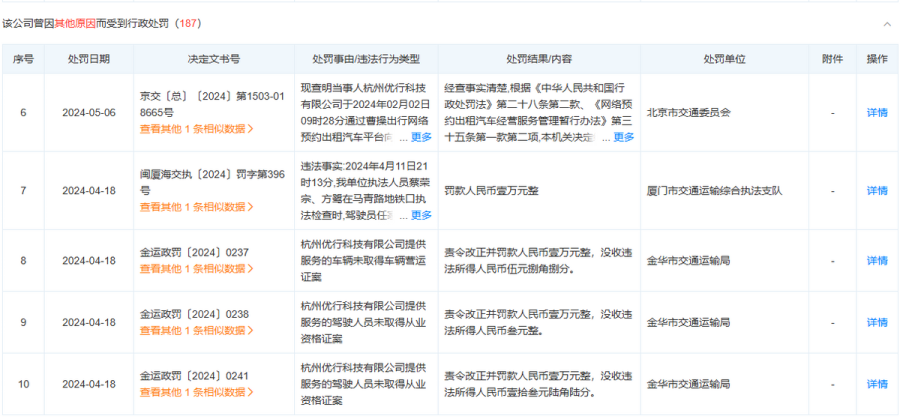The height and width of the screenshot is (419, 900).
Task: Select the 北京市交通委员会 cell
Action: 688,112
